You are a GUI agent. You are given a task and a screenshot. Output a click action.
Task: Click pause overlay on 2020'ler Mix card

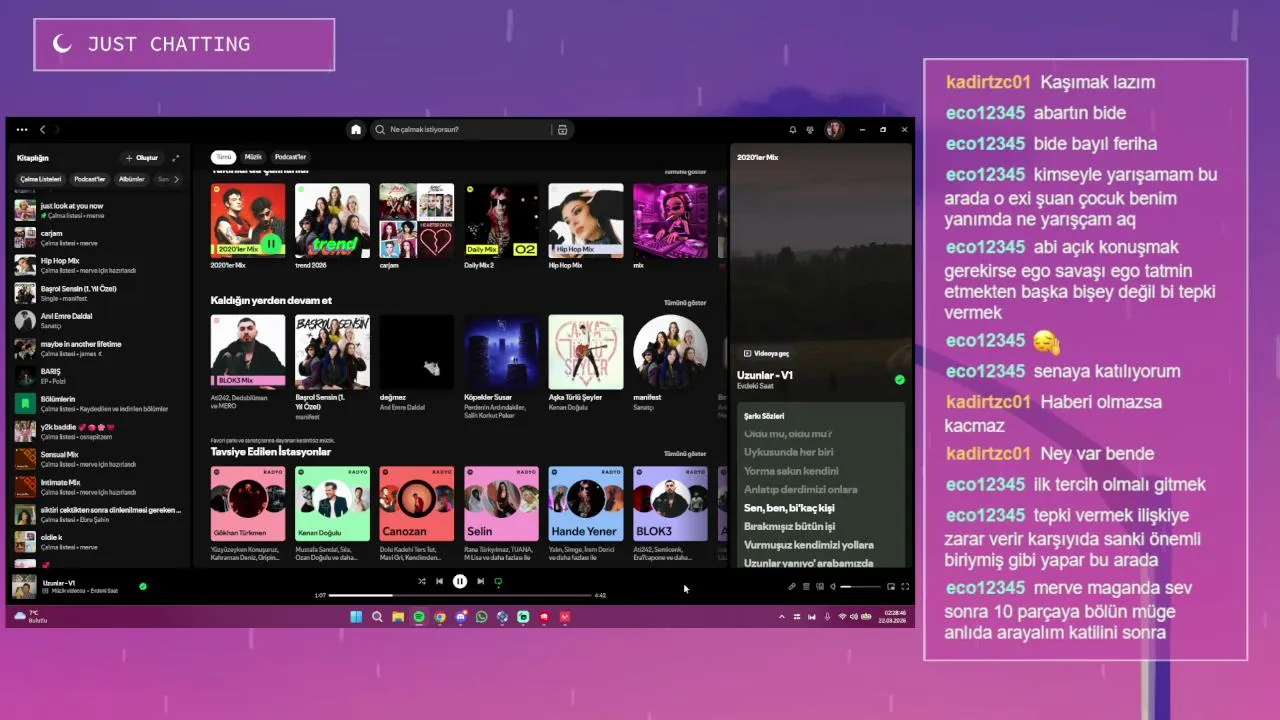[271, 244]
